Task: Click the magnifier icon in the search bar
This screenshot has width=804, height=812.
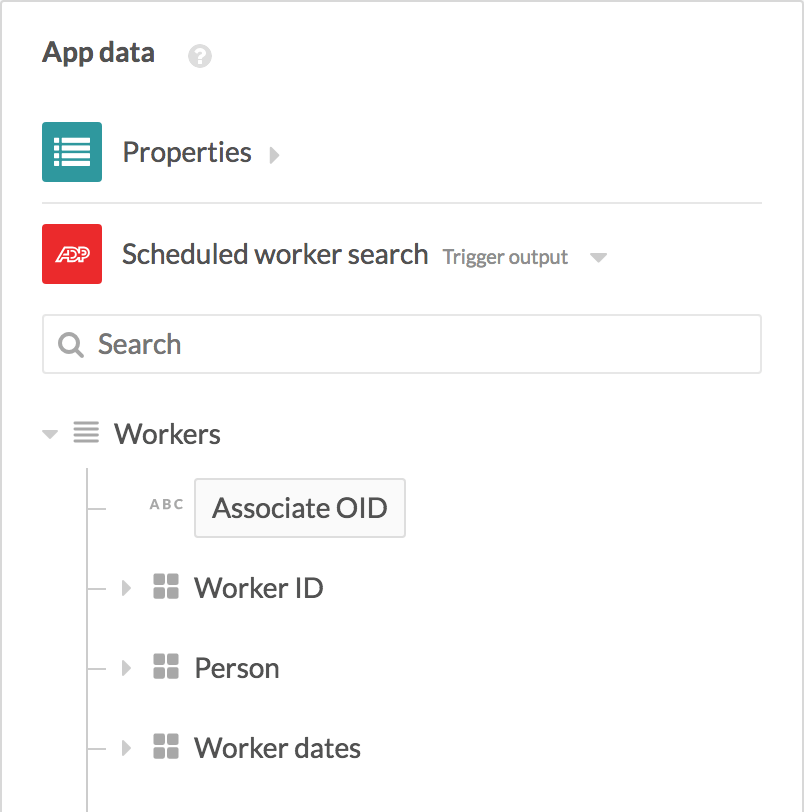Action: (70, 344)
